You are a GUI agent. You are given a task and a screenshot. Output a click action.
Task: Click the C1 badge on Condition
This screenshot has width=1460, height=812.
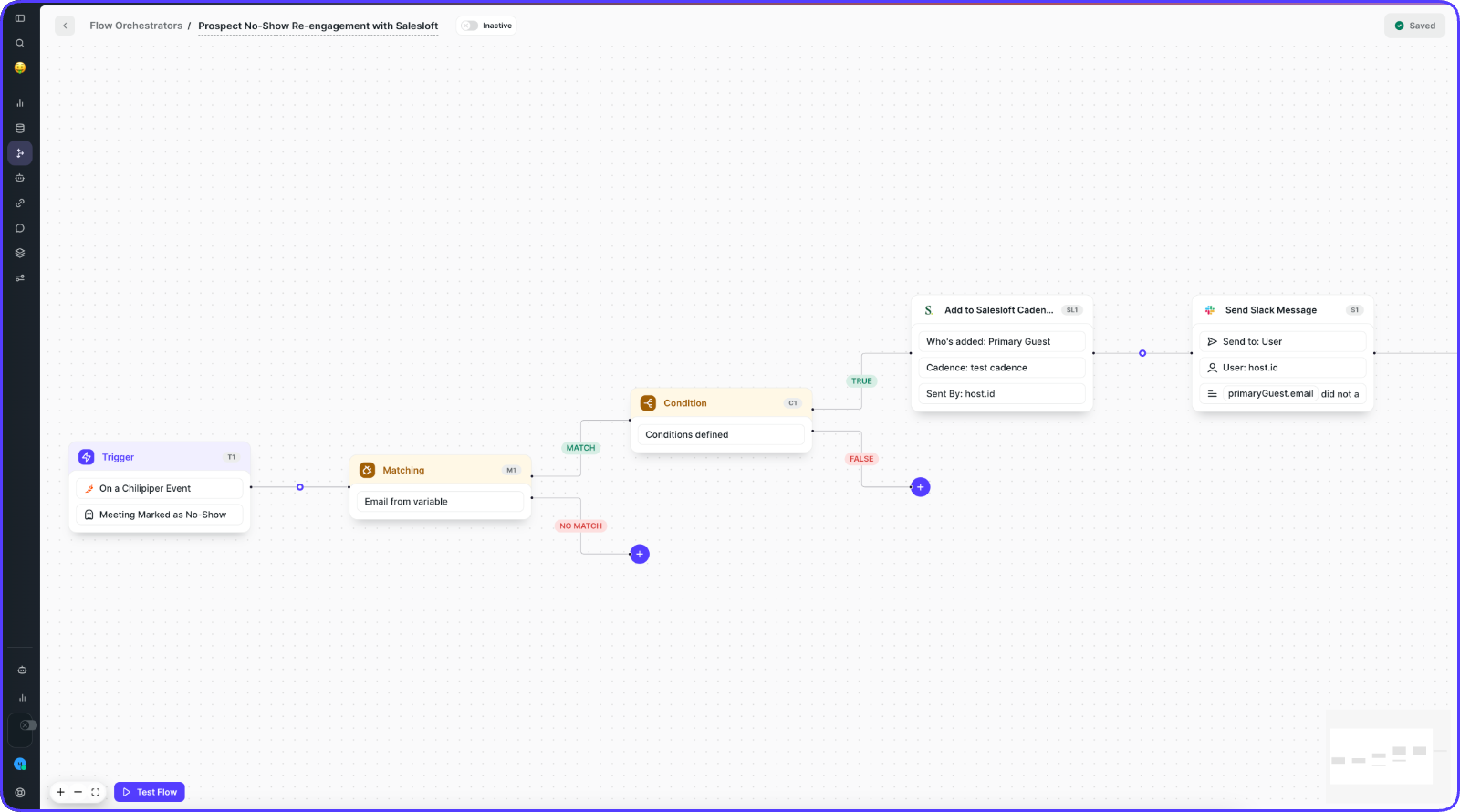click(793, 403)
